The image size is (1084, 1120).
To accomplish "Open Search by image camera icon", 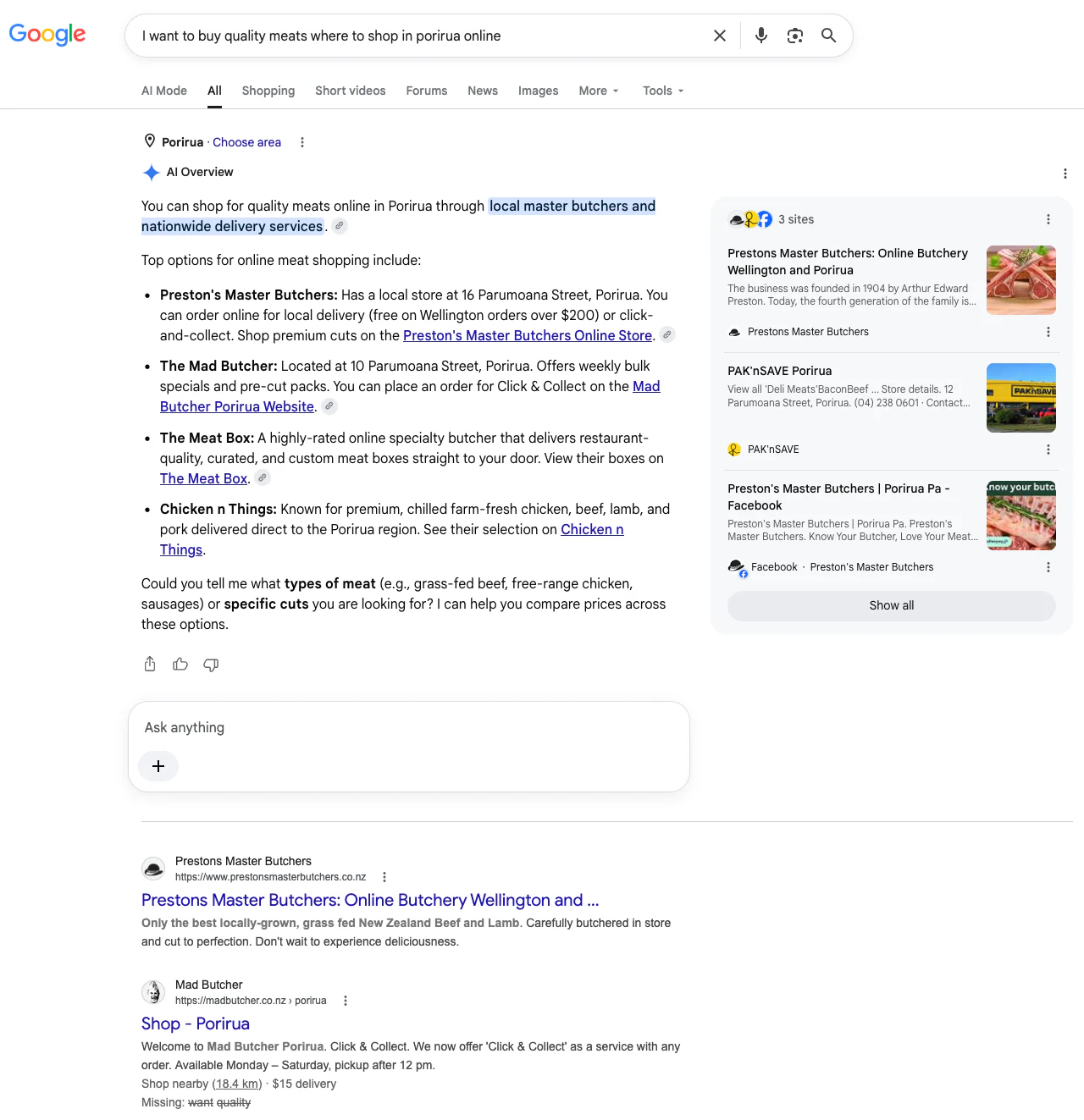I will (794, 36).
